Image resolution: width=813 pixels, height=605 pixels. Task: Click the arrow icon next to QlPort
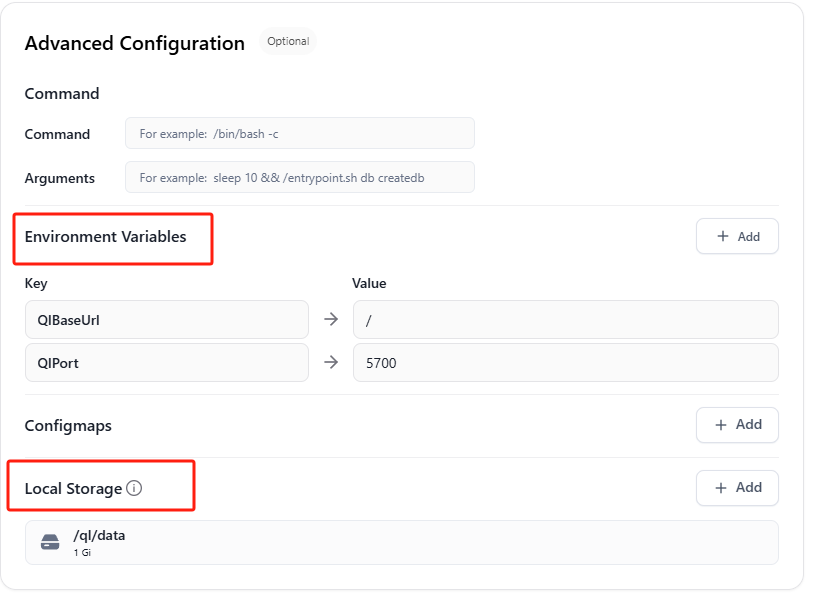(x=331, y=363)
